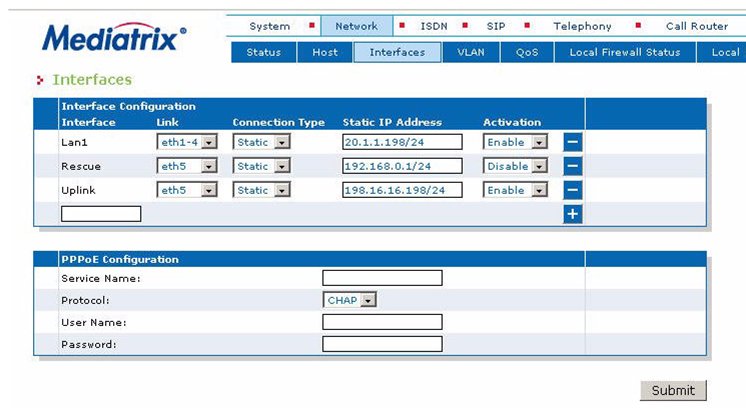Click the Link column header
Image resolution: width=746 pixels, height=408 pixels.
167,122
